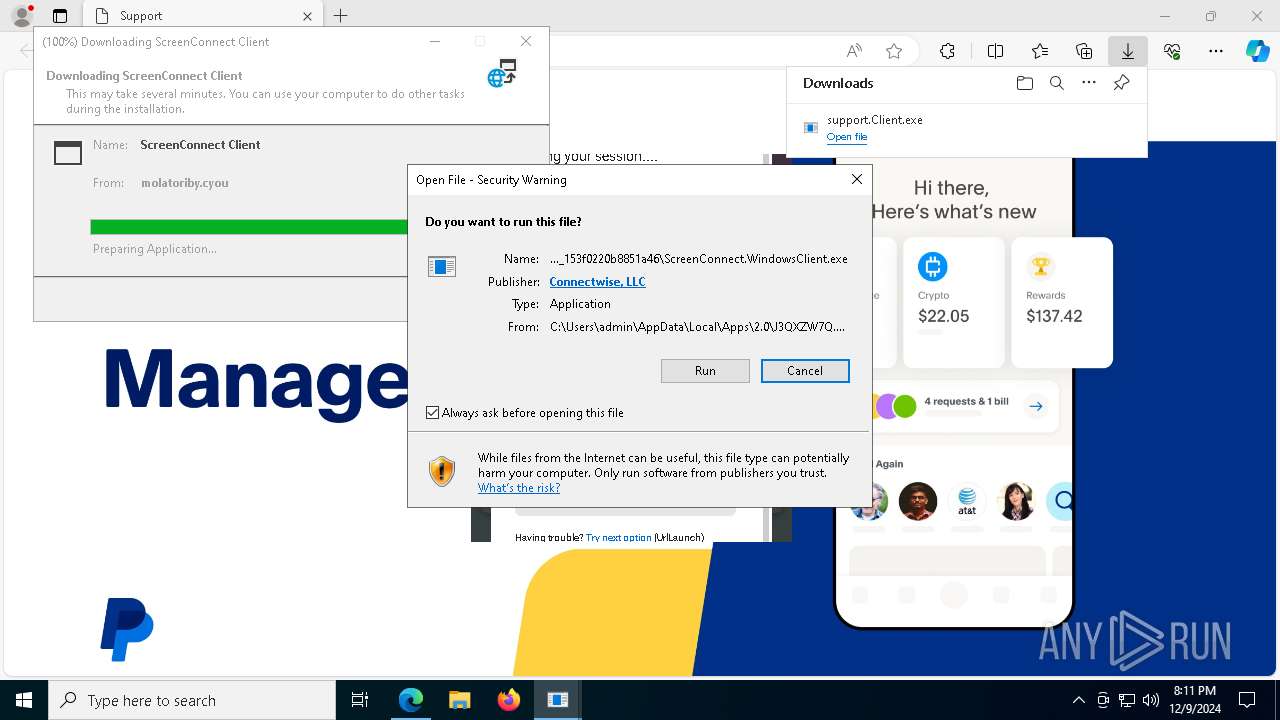Click the Crypto card showing $22.05
Screen dimensions: 1280x720
click(x=953, y=302)
